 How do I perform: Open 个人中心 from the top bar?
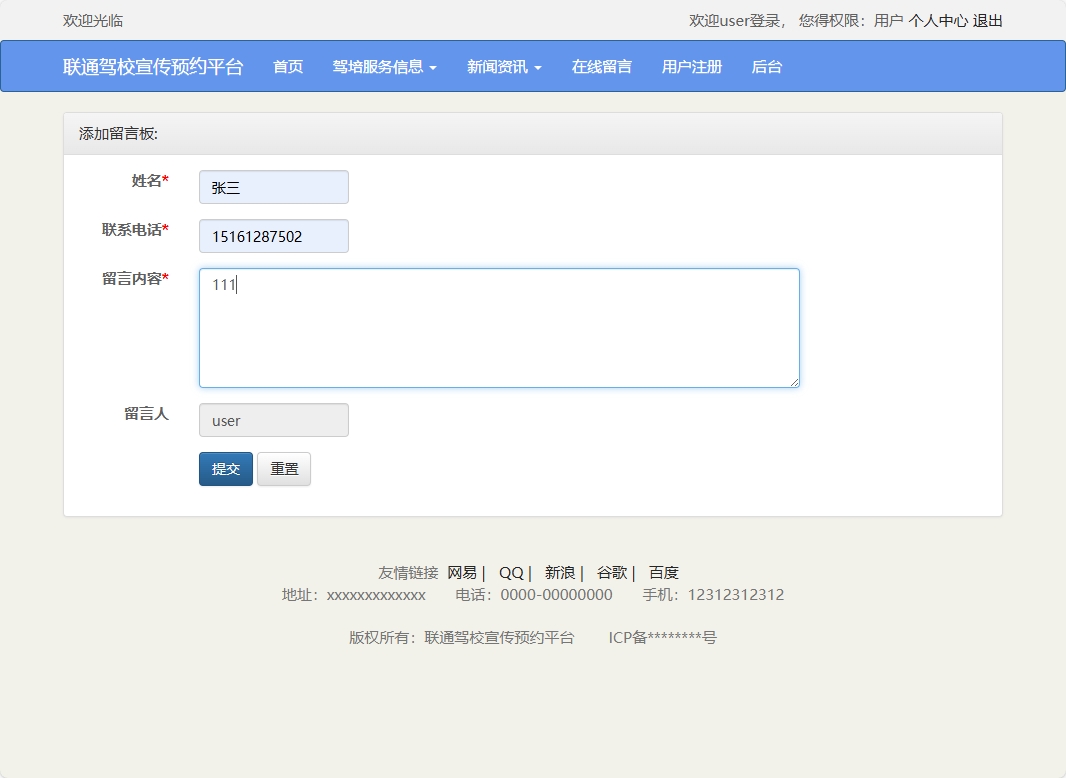click(936, 20)
